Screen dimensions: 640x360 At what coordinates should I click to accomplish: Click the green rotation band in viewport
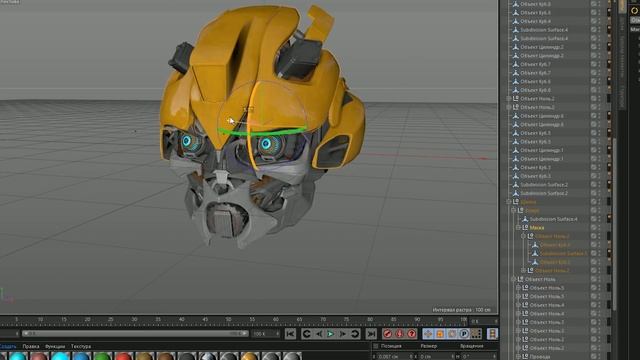pyautogui.click(x=261, y=131)
